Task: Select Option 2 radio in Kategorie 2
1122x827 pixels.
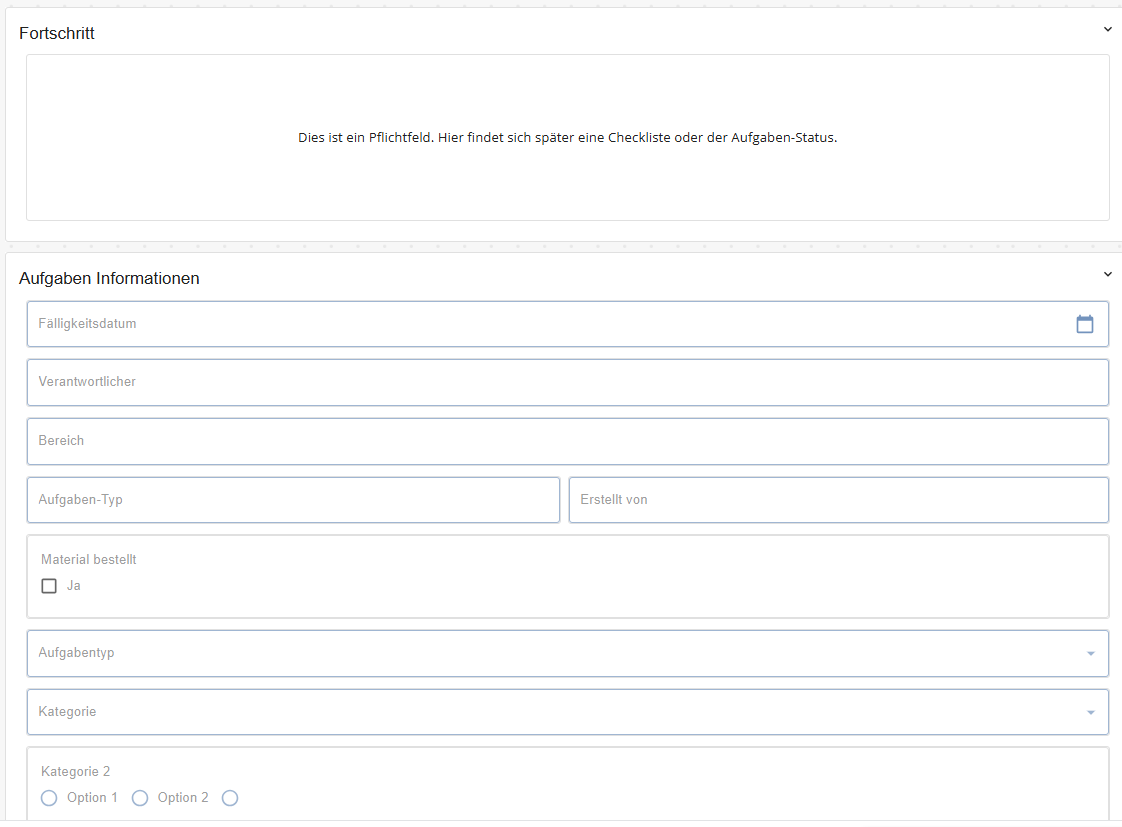Action: click(x=140, y=798)
